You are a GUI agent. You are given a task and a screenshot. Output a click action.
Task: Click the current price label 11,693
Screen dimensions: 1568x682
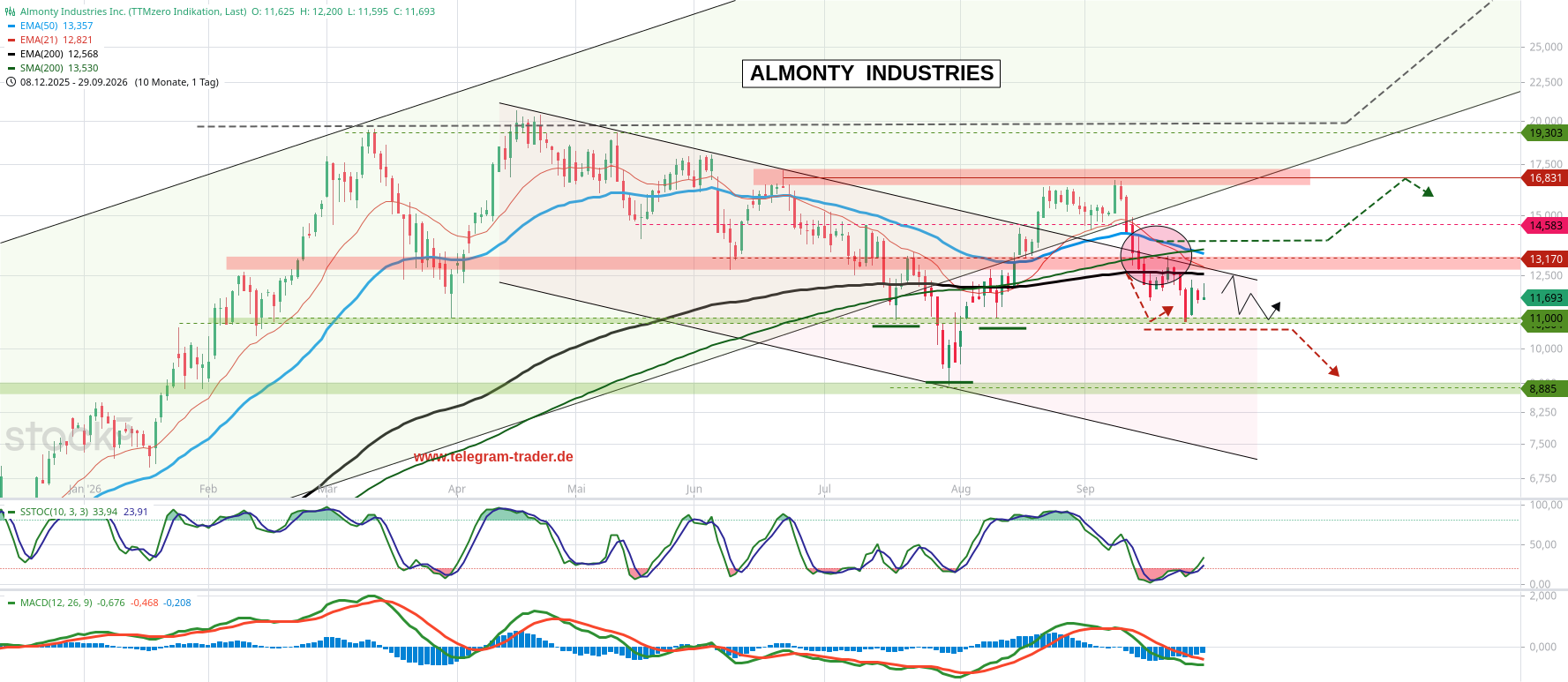1545,298
